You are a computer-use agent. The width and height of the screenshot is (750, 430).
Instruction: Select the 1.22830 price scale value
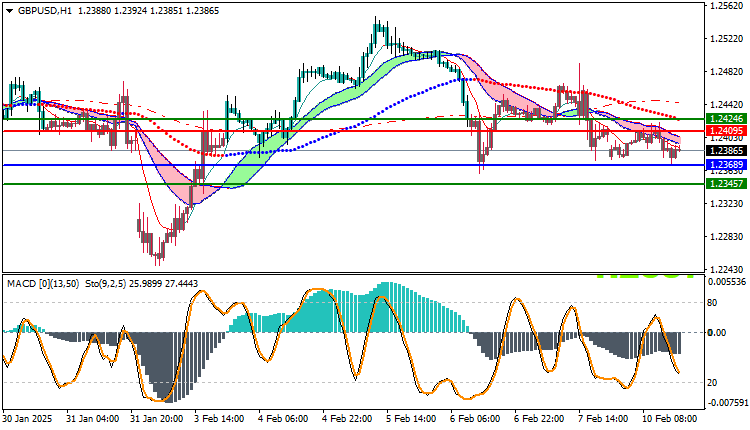click(x=727, y=237)
